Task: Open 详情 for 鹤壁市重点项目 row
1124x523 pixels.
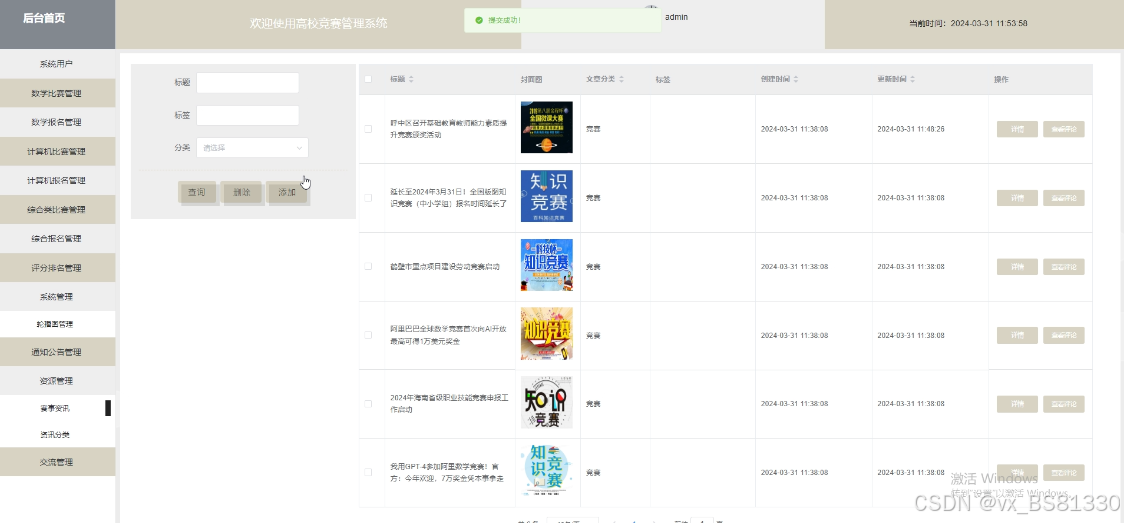Action: click(x=1017, y=267)
